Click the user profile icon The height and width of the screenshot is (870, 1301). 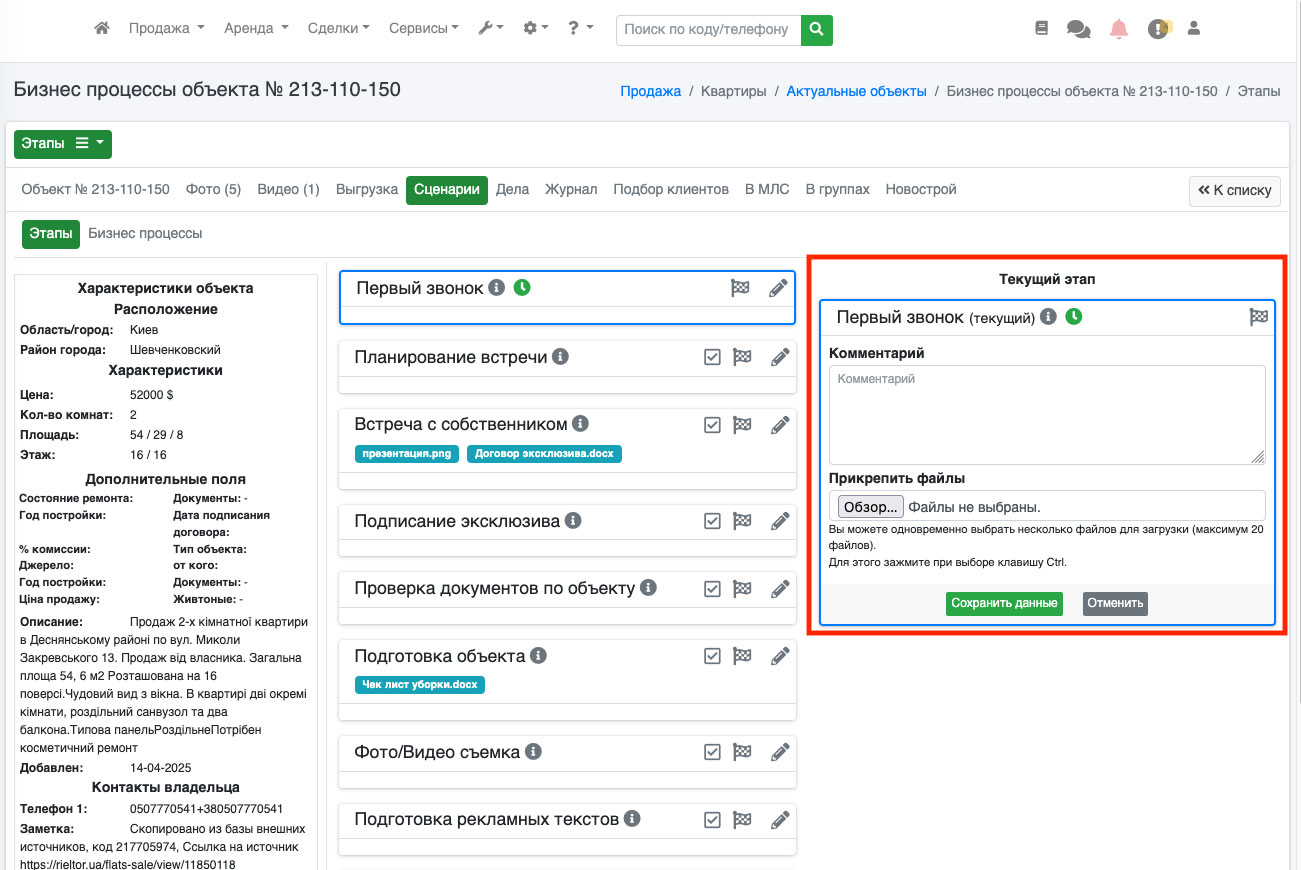pos(1193,29)
